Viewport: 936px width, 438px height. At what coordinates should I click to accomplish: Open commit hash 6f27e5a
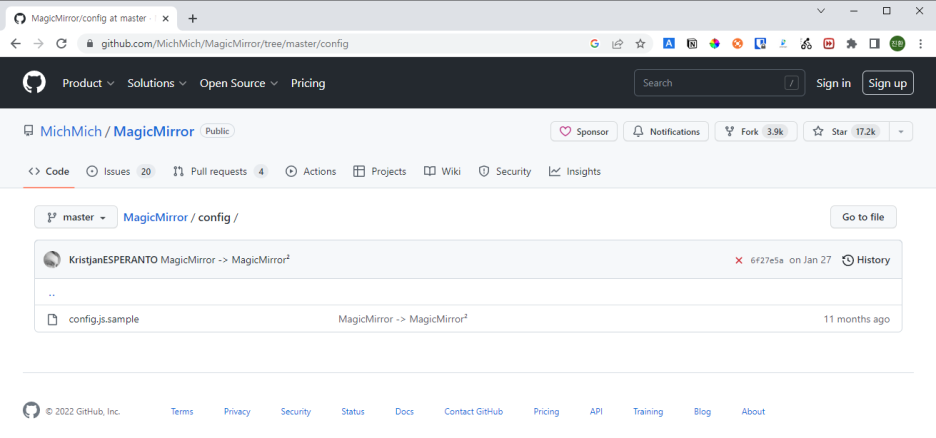point(767,260)
